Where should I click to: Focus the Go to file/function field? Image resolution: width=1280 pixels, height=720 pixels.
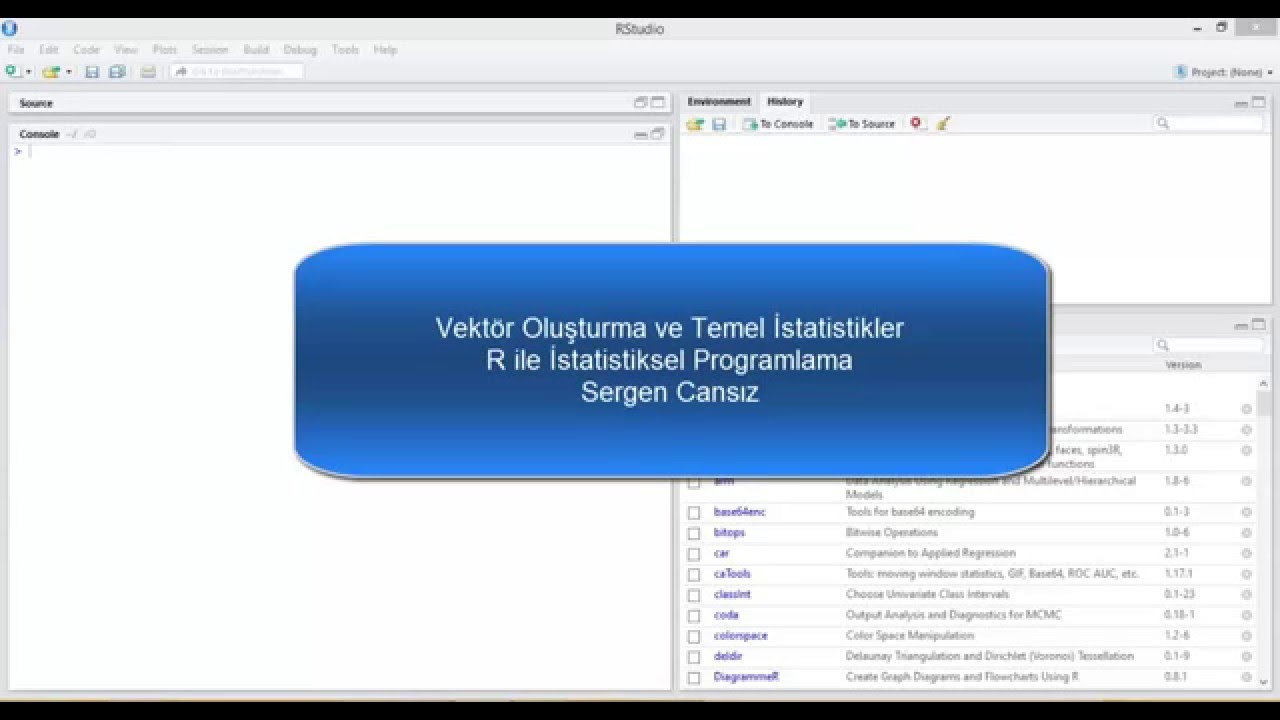[x=237, y=71]
